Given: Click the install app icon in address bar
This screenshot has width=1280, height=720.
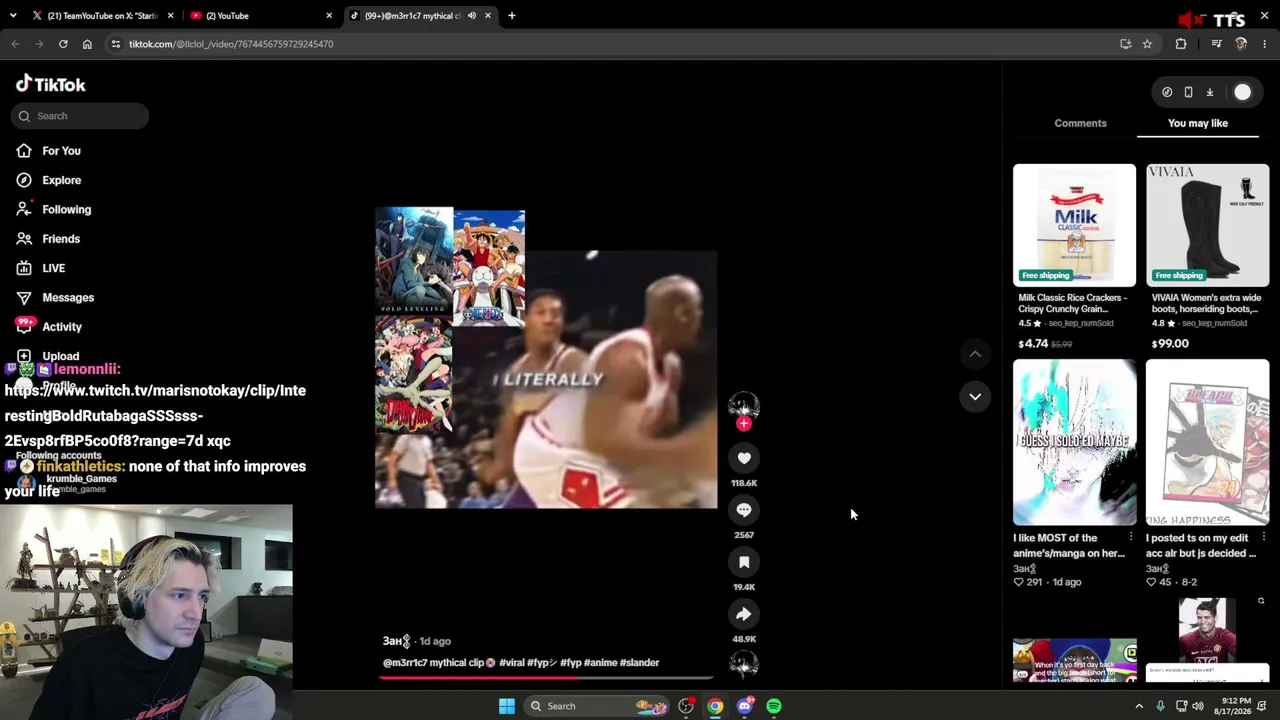Looking at the screenshot, I should coord(1126,44).
